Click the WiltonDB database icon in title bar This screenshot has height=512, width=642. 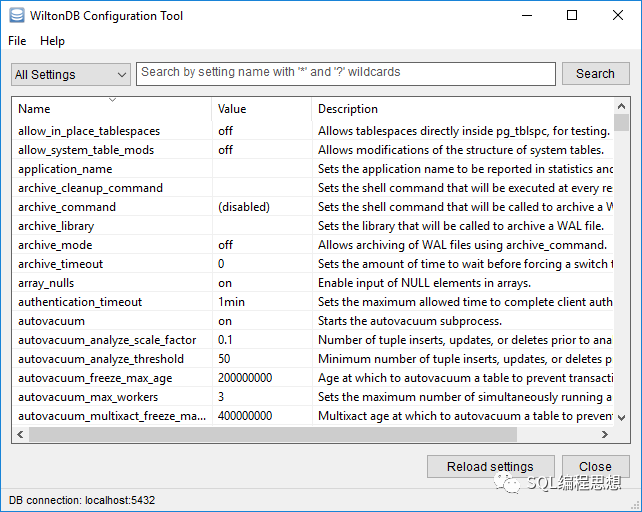click(17, 16)
